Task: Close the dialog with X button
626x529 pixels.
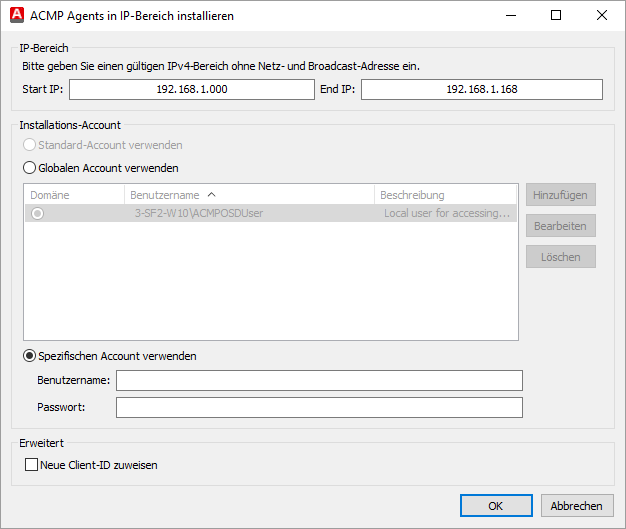Action: pos(602,15)
